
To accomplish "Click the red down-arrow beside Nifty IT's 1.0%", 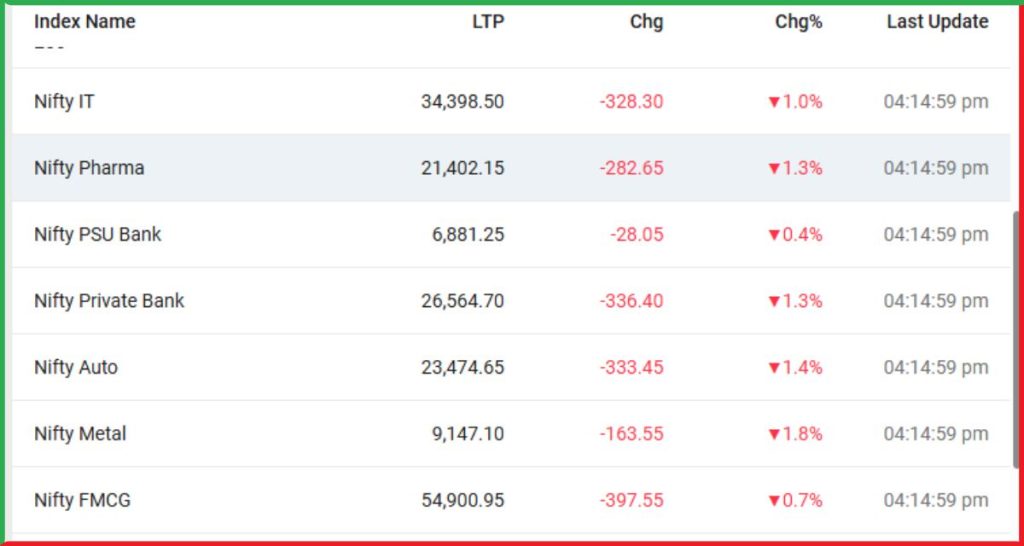I will (x=775, y=102).
